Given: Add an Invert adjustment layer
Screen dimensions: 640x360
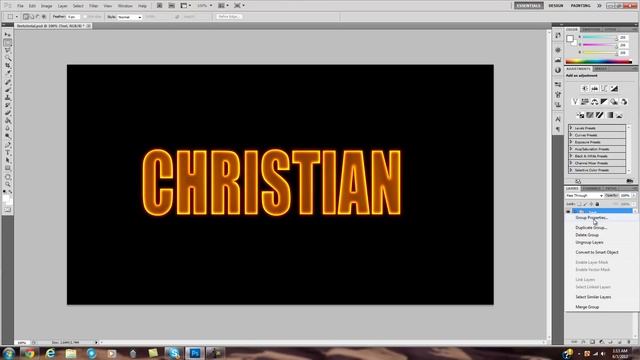Looking at the screenshot, I should (x=580, y=115).
